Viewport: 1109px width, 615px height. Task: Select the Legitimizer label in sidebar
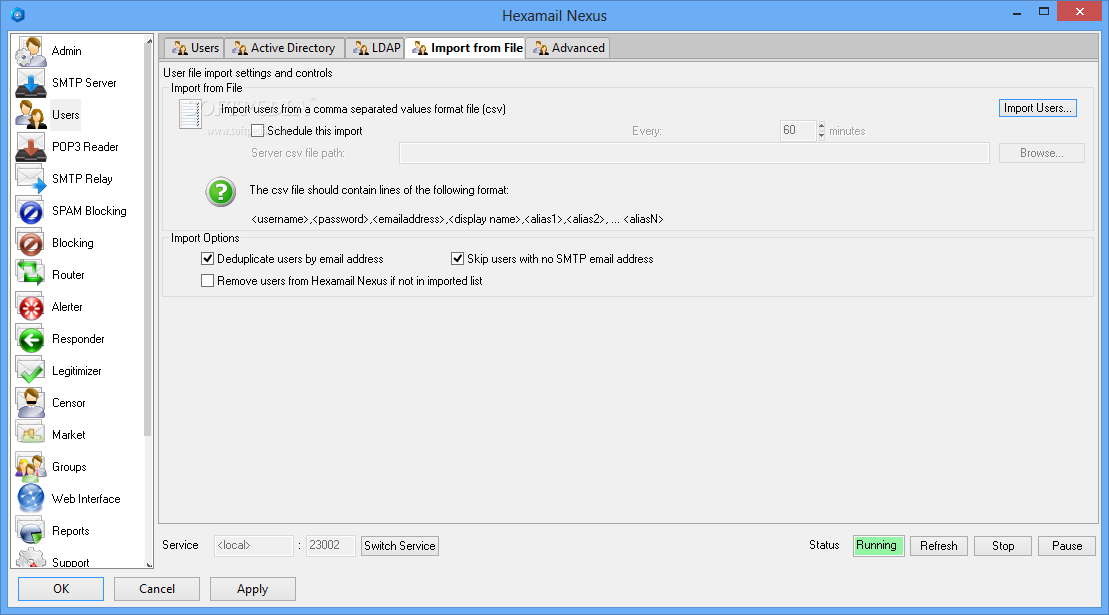pyautogui.click(x=77, y=371)
